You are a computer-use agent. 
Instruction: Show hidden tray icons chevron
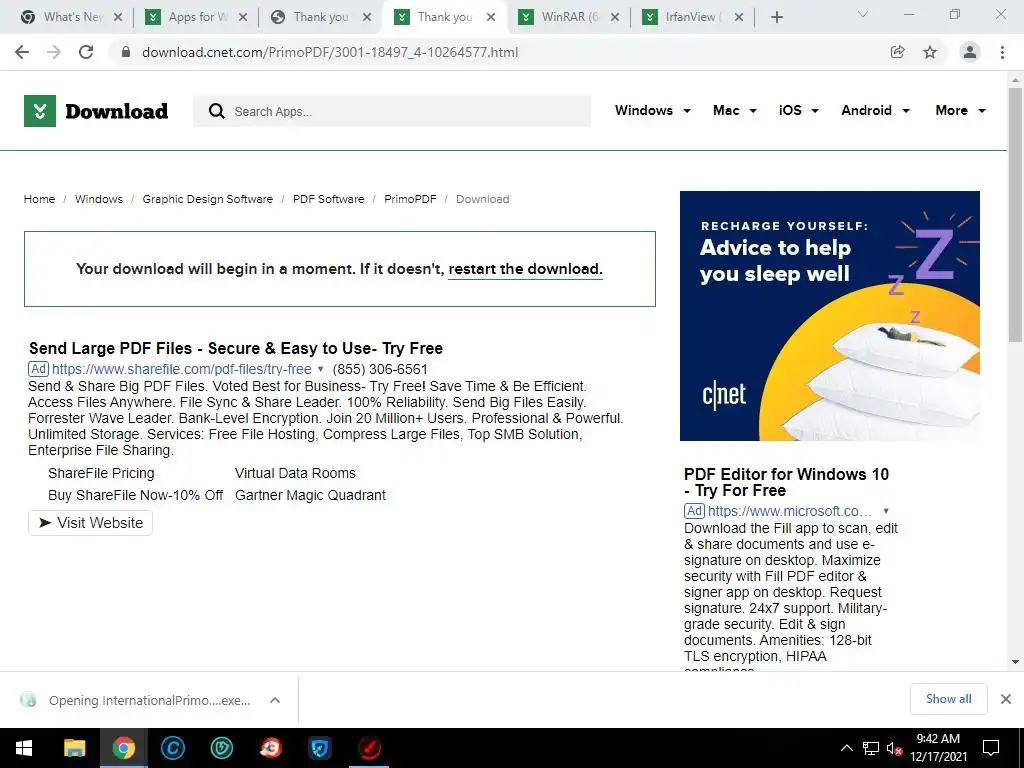(x=846, y=748)
